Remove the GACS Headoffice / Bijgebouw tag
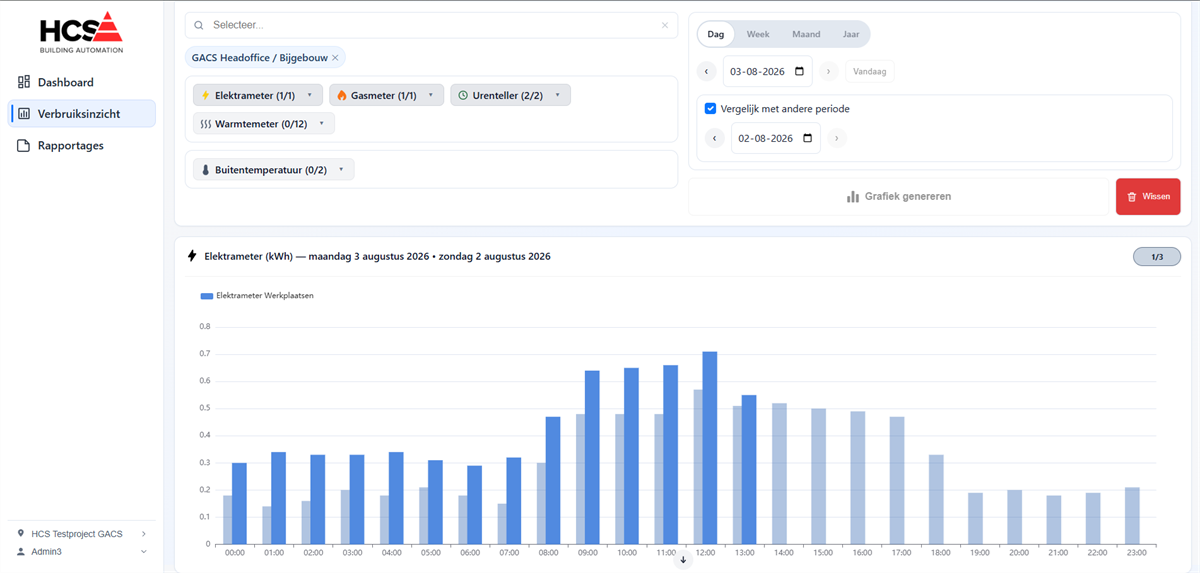 tap(335, 58)
